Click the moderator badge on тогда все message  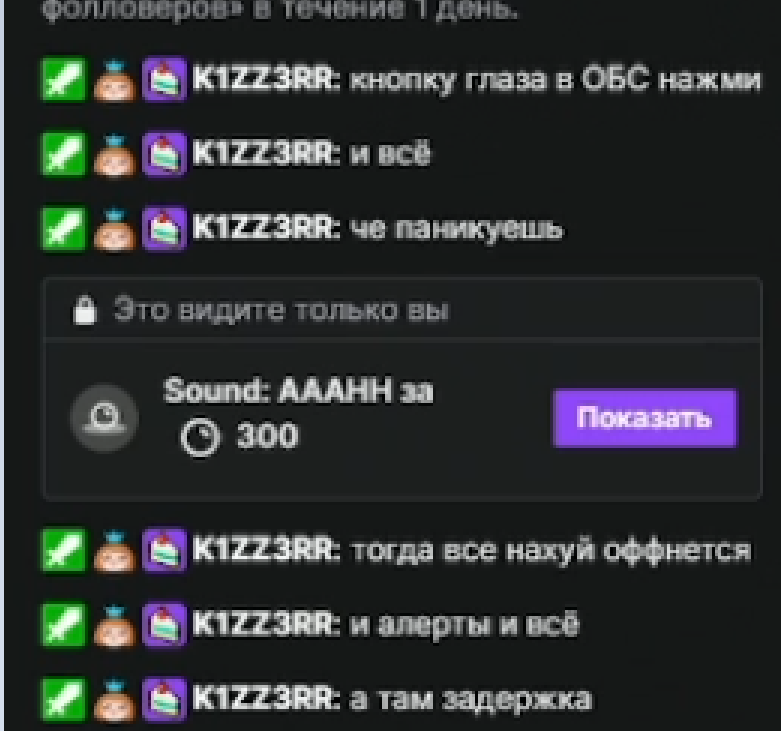point(63,550)
